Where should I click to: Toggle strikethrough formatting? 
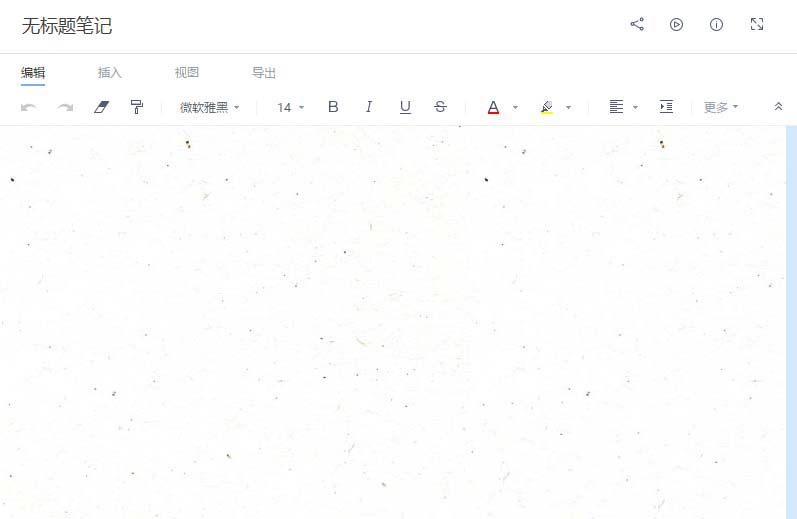click(x=440, y=107)
